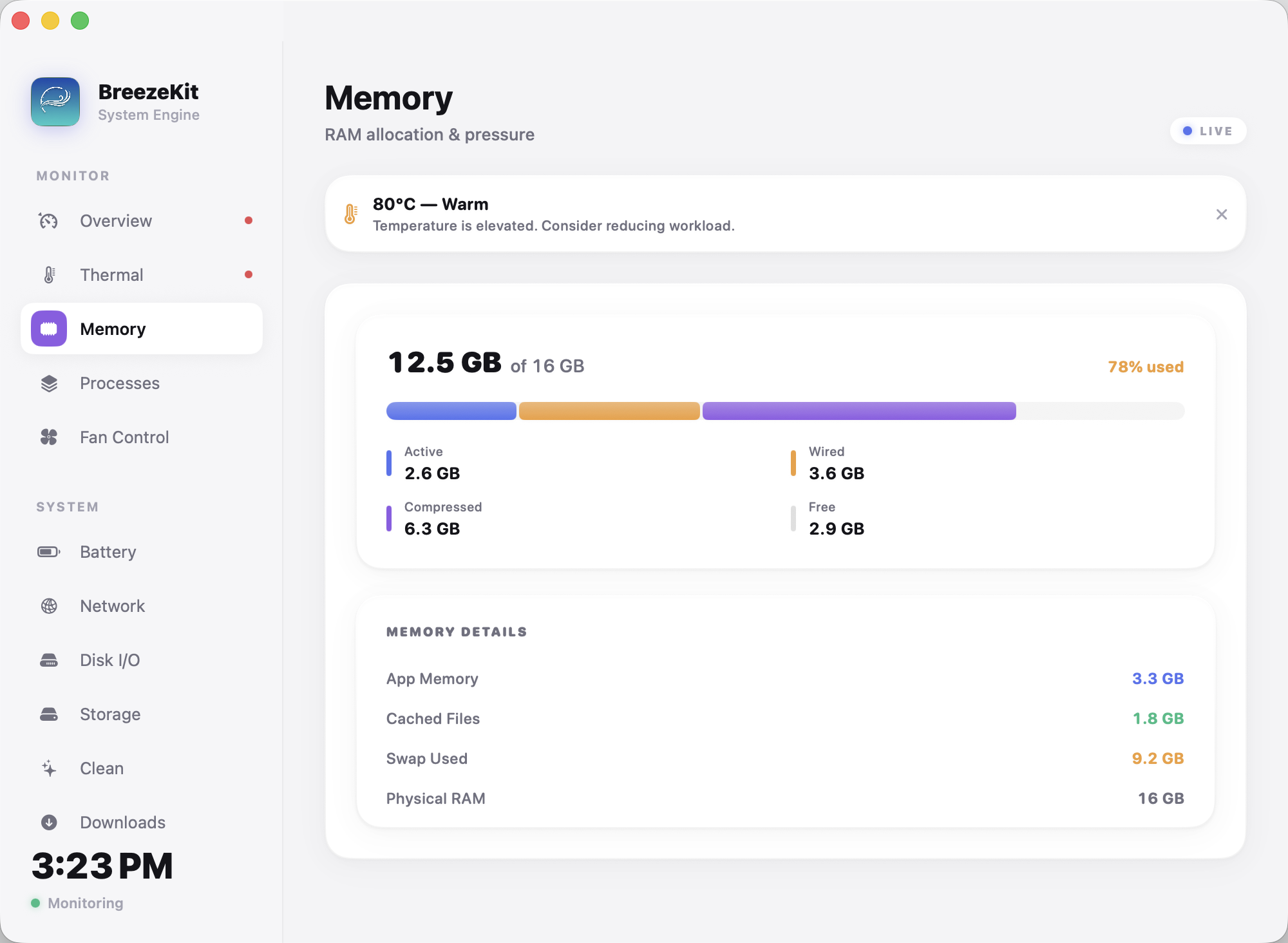Image resolution: width=1288 pixels, height=943 pixels.
Task: Click the BreezeKit app logo
Action: (55, 102)
